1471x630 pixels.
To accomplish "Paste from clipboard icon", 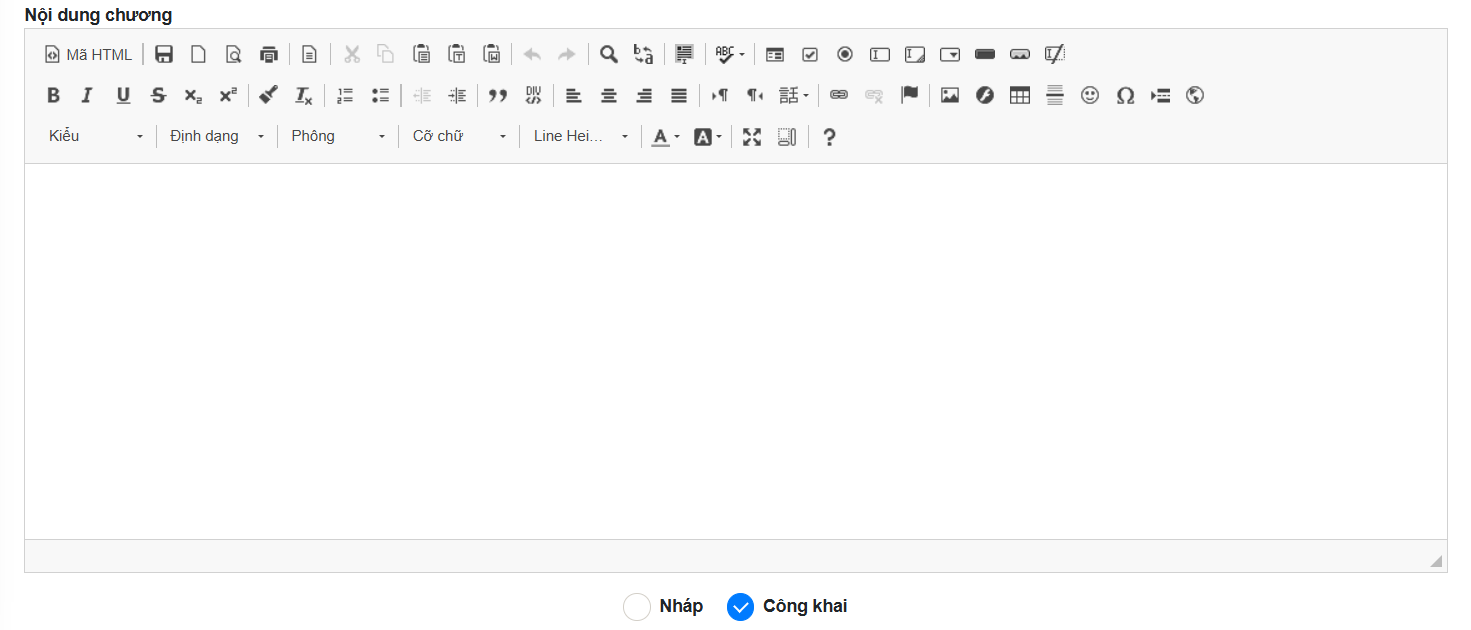I will pos(422,54).
